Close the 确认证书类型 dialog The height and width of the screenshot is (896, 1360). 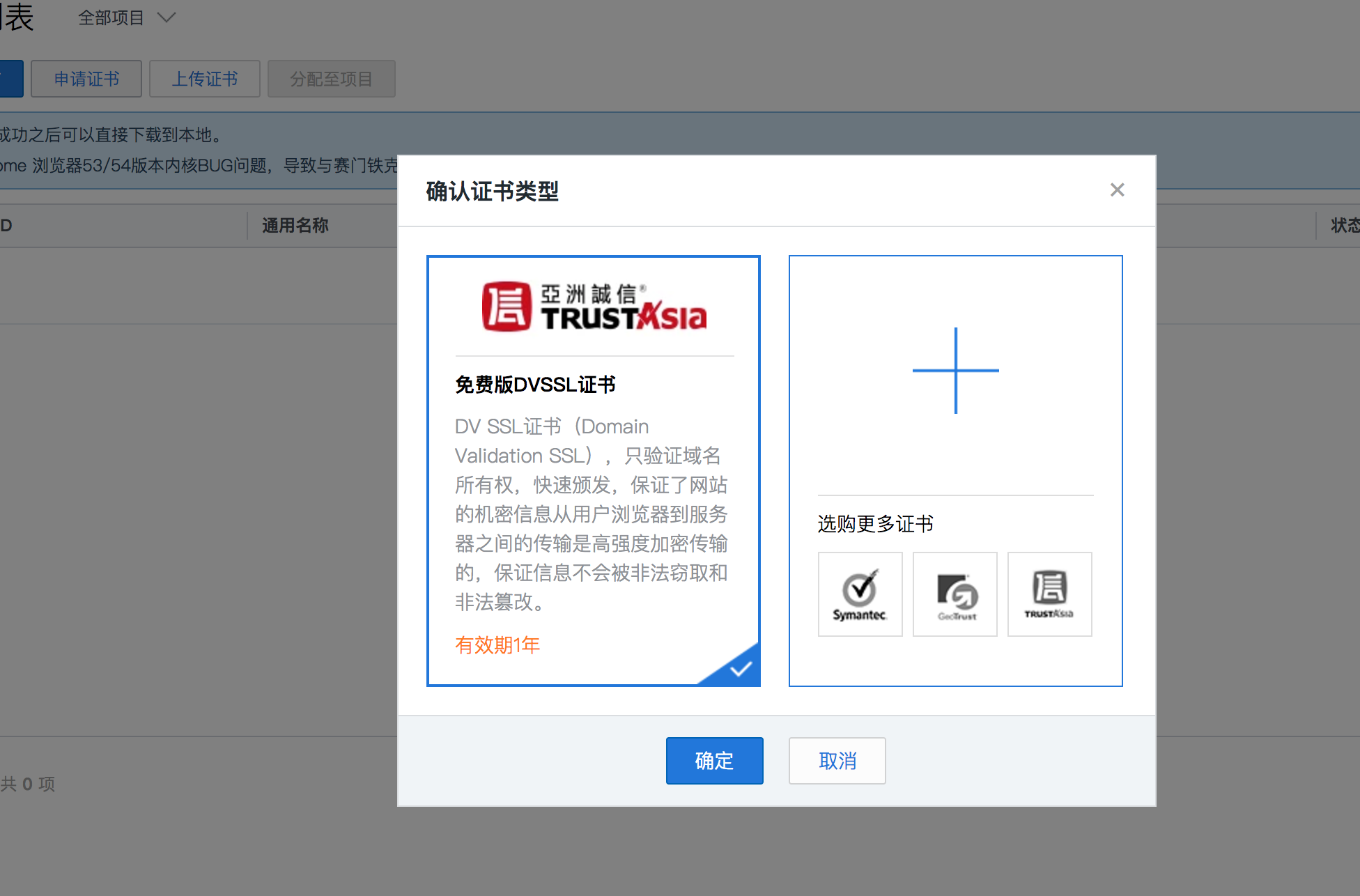1117,190
